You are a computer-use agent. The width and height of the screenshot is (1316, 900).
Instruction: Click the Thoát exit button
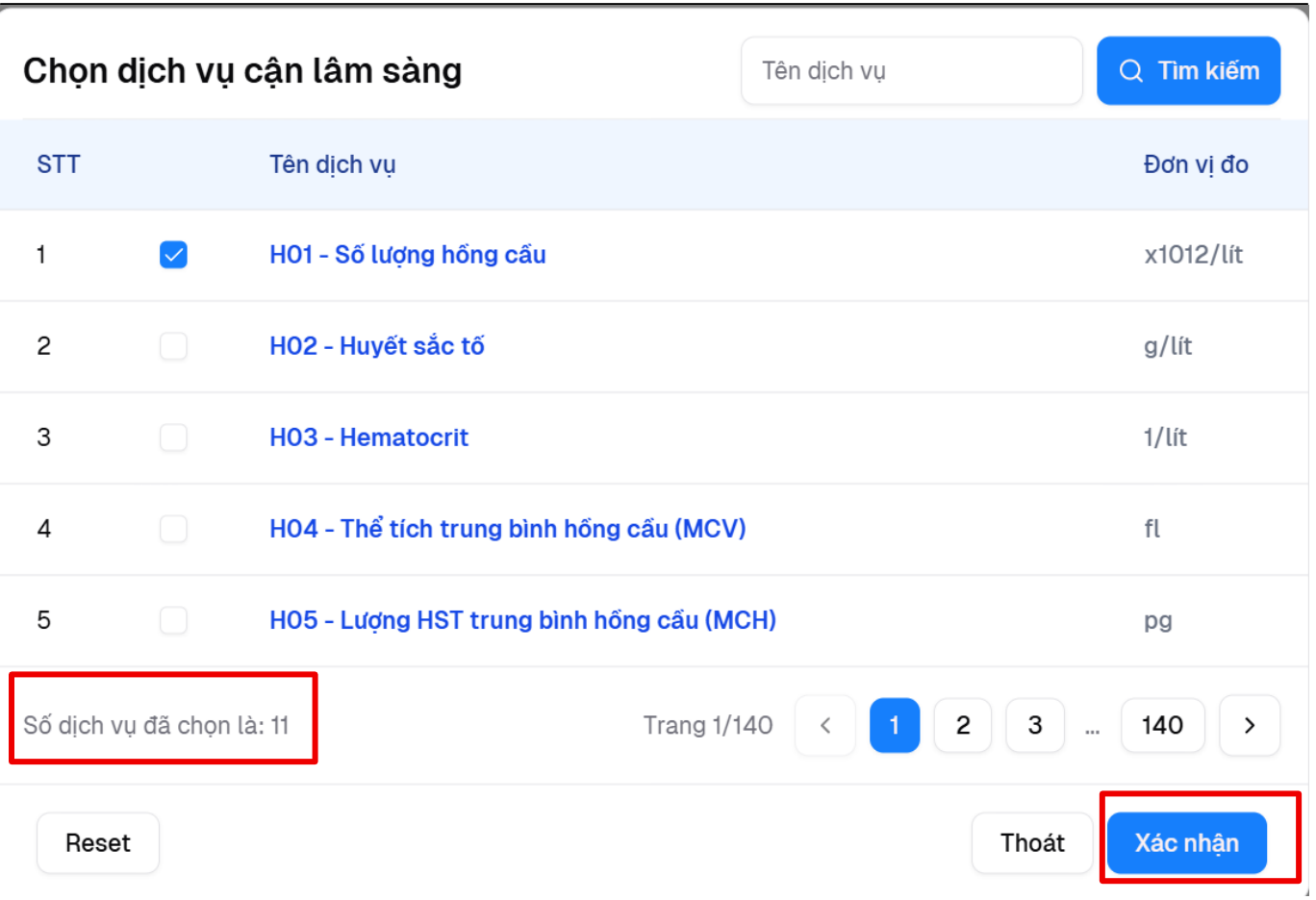pos(1032,843)
